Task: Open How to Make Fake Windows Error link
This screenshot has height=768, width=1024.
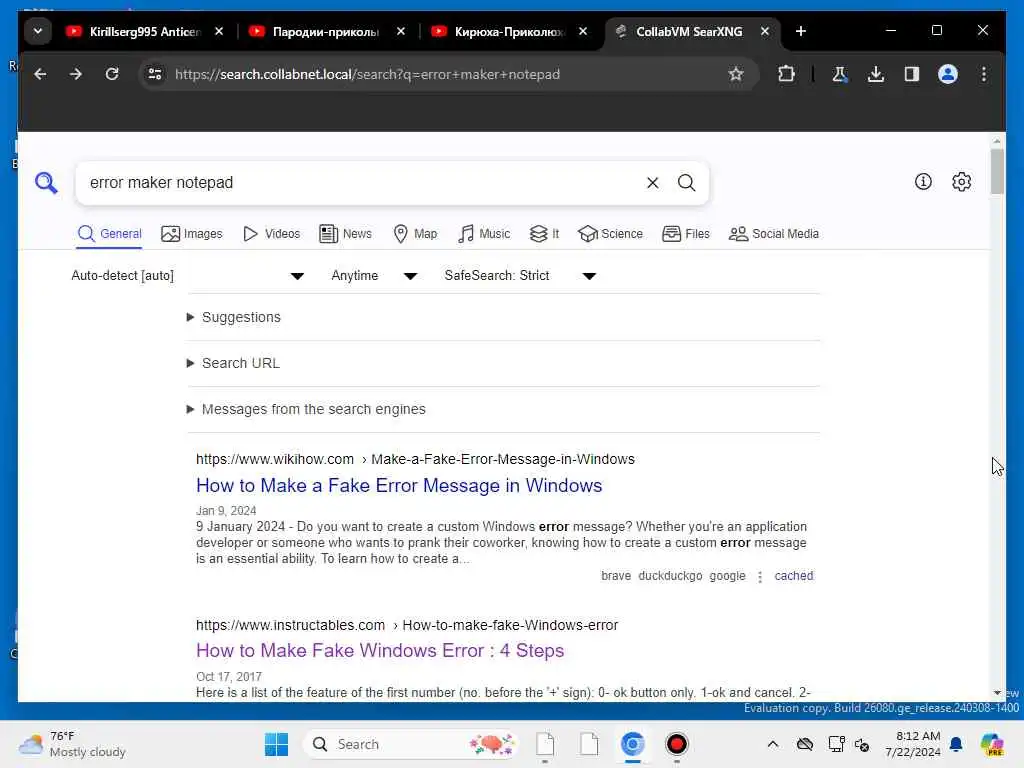Action: coord(380,650)
